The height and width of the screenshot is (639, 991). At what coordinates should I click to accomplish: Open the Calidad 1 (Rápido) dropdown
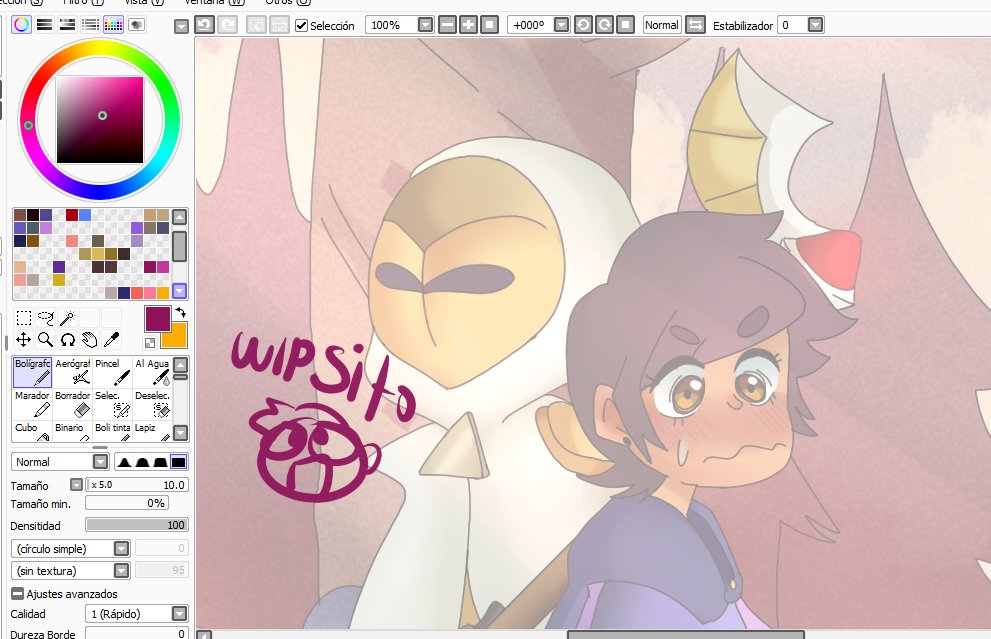(179, 614)
